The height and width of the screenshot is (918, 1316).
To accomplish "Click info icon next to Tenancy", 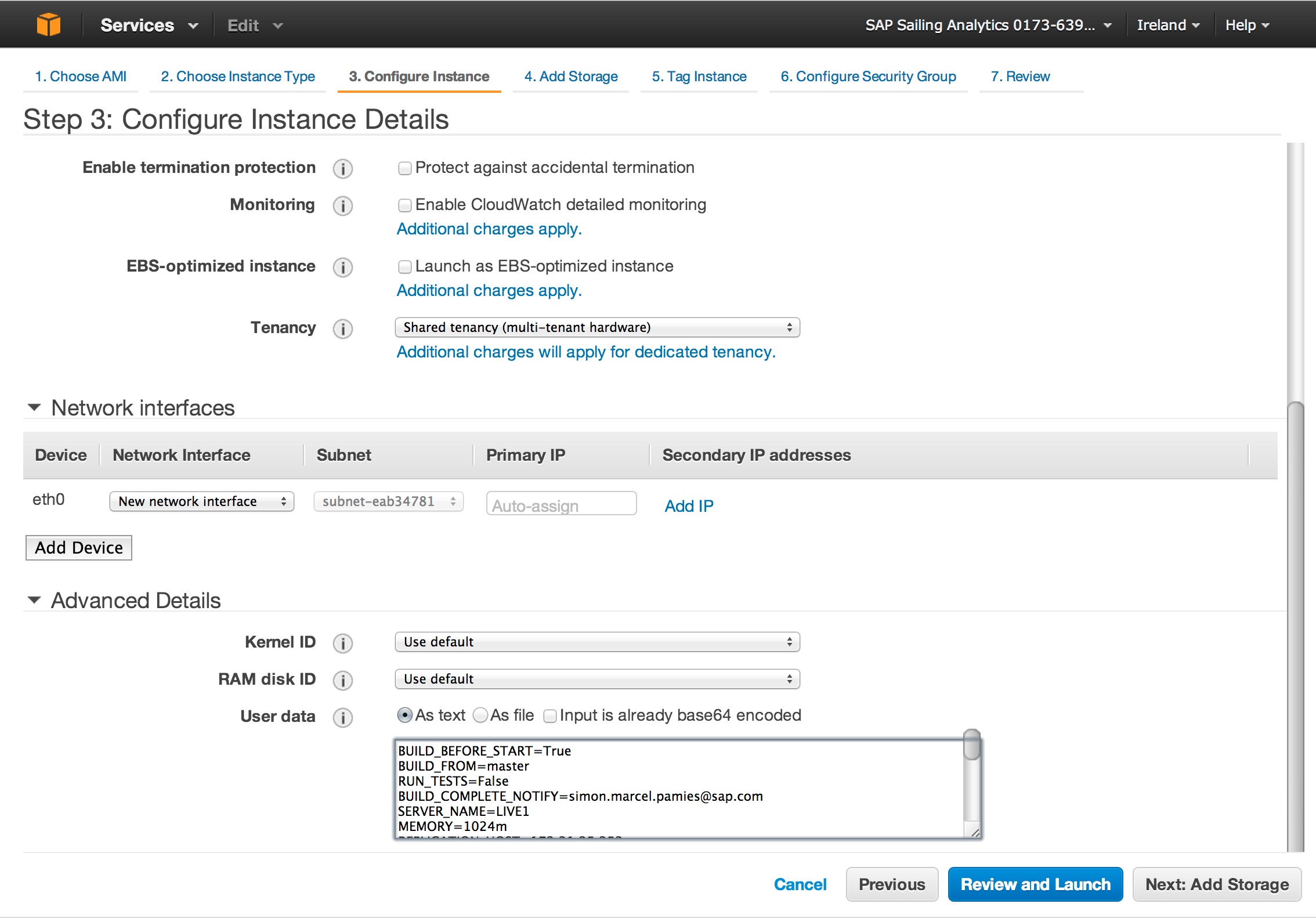I will tap(342, 329).
